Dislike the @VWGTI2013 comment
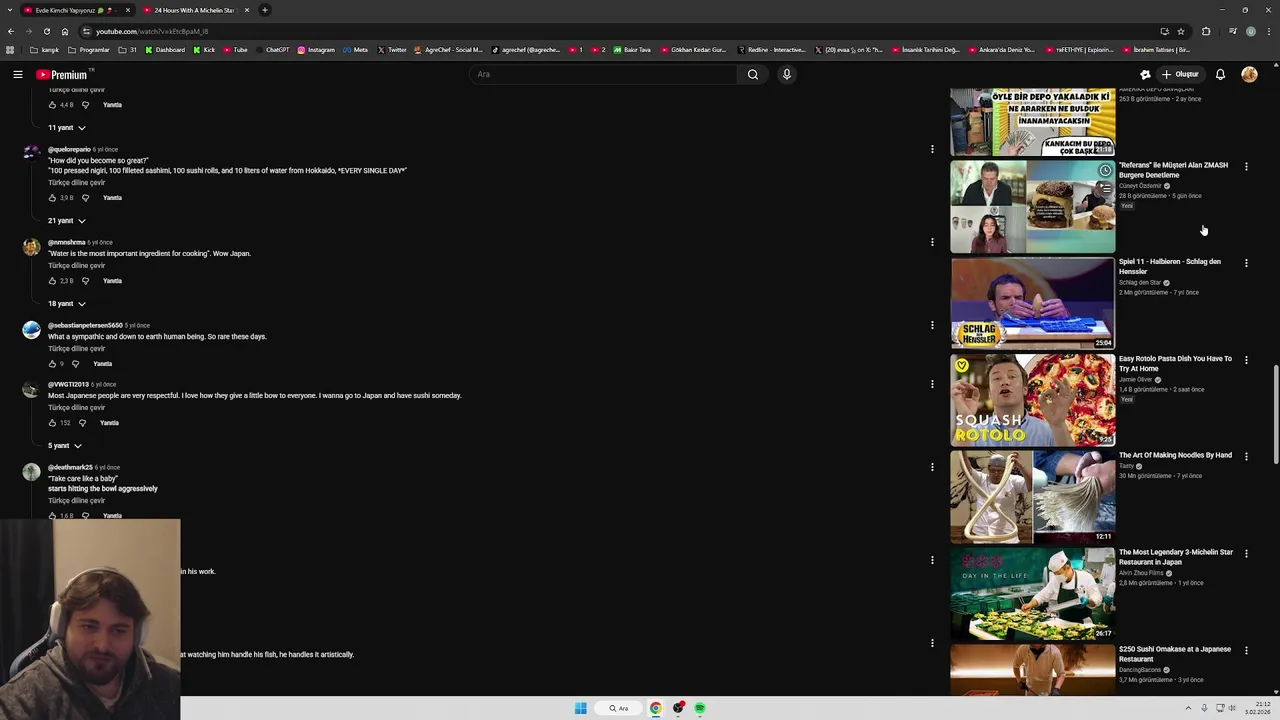Screen dimensions: 1280x720 tap(82, 423)
